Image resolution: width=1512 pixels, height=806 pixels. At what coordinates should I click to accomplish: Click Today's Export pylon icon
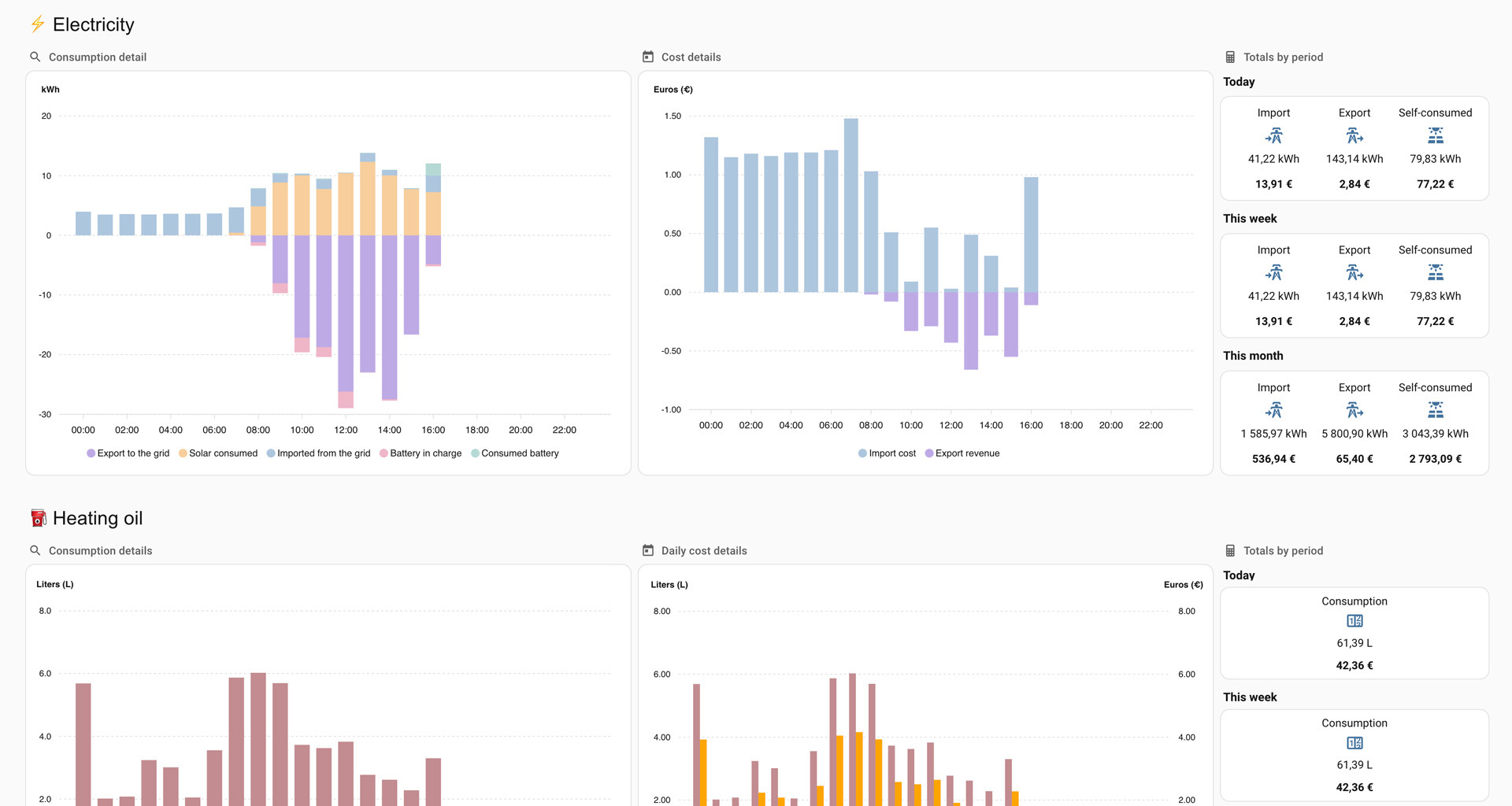coord(1354,136)
